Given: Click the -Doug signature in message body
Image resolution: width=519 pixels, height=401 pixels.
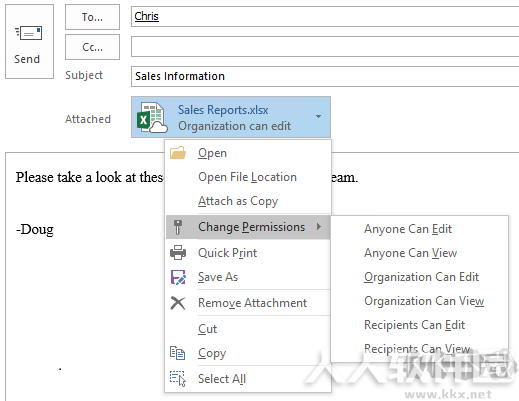Looking at the screenshot, I should point(35,230).
